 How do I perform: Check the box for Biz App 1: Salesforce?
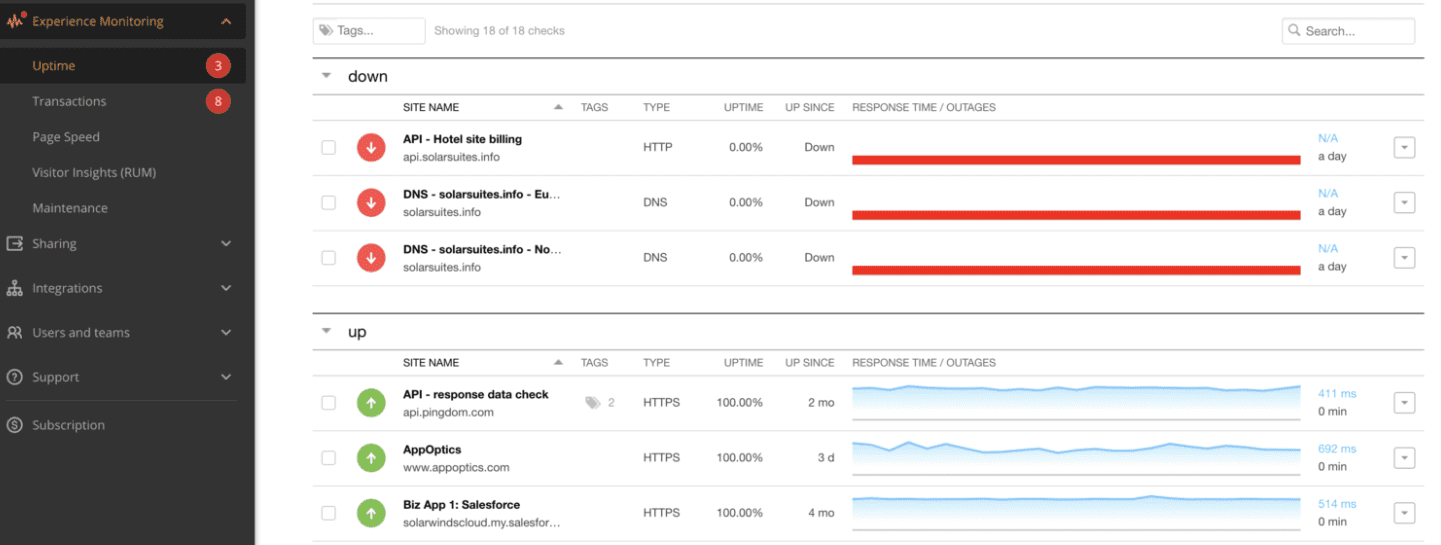[x=328, y=513]
